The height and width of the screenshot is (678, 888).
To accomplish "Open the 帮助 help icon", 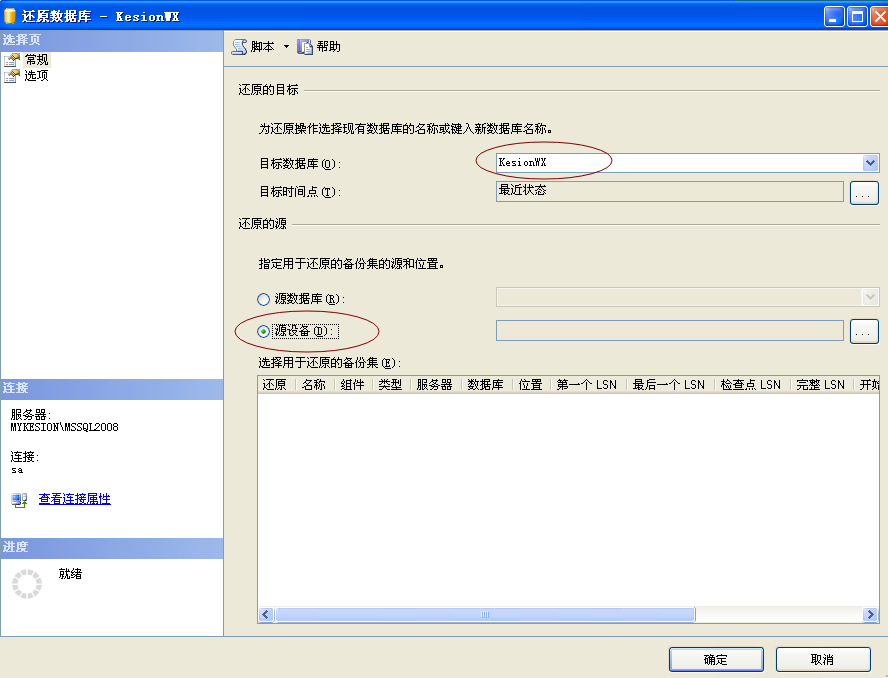I will pyautogui.click(x=305, y=47).
